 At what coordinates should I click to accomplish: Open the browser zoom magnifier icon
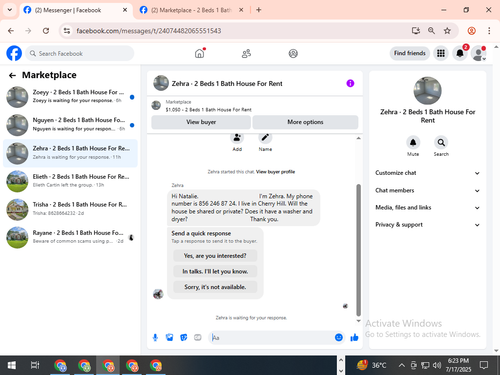431,31
